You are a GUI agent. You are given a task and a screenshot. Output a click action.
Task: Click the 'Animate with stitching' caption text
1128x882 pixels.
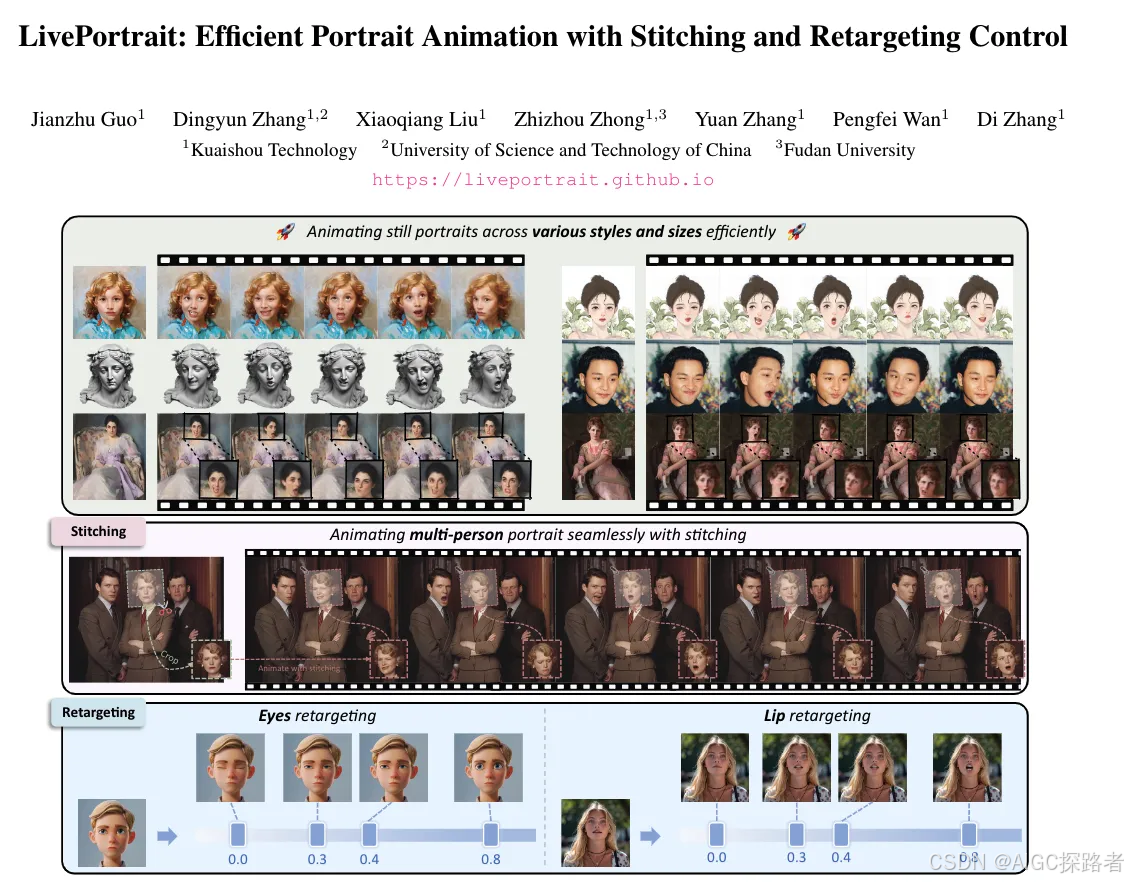299,668
